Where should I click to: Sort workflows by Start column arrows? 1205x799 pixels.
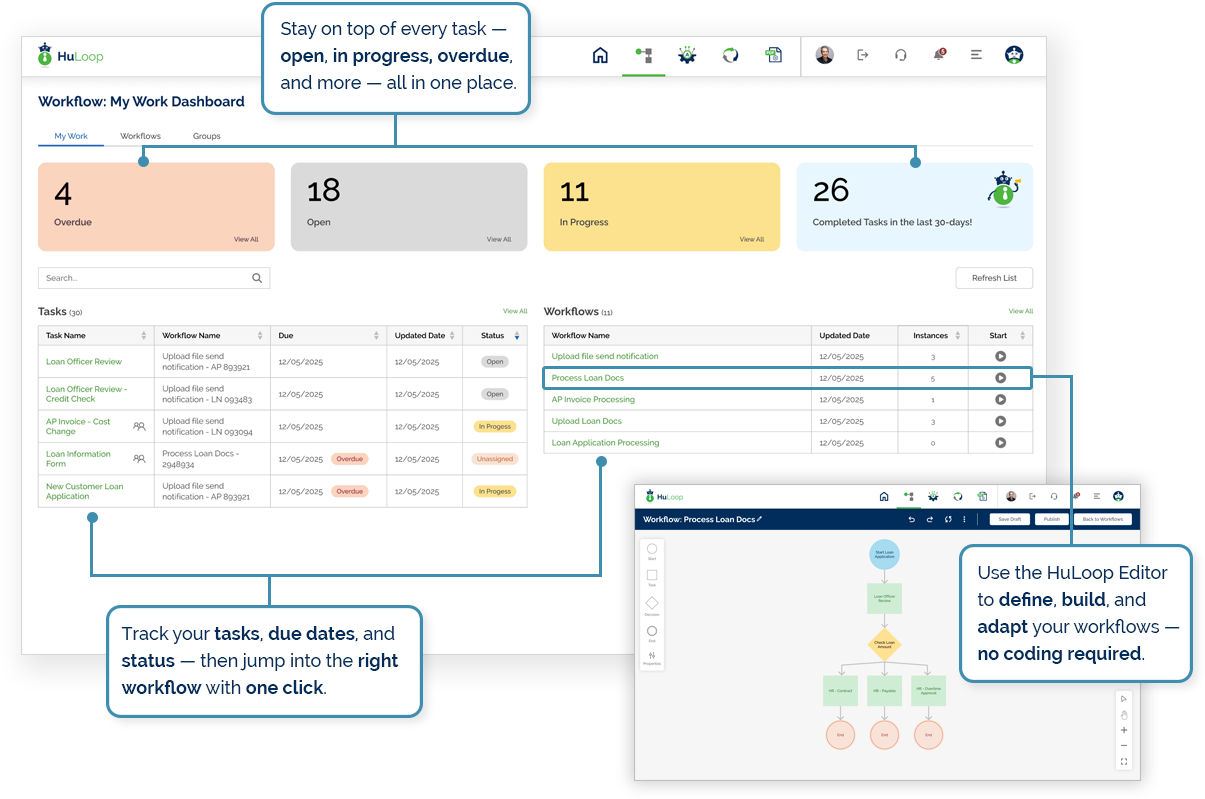[x=1022, y=336]
